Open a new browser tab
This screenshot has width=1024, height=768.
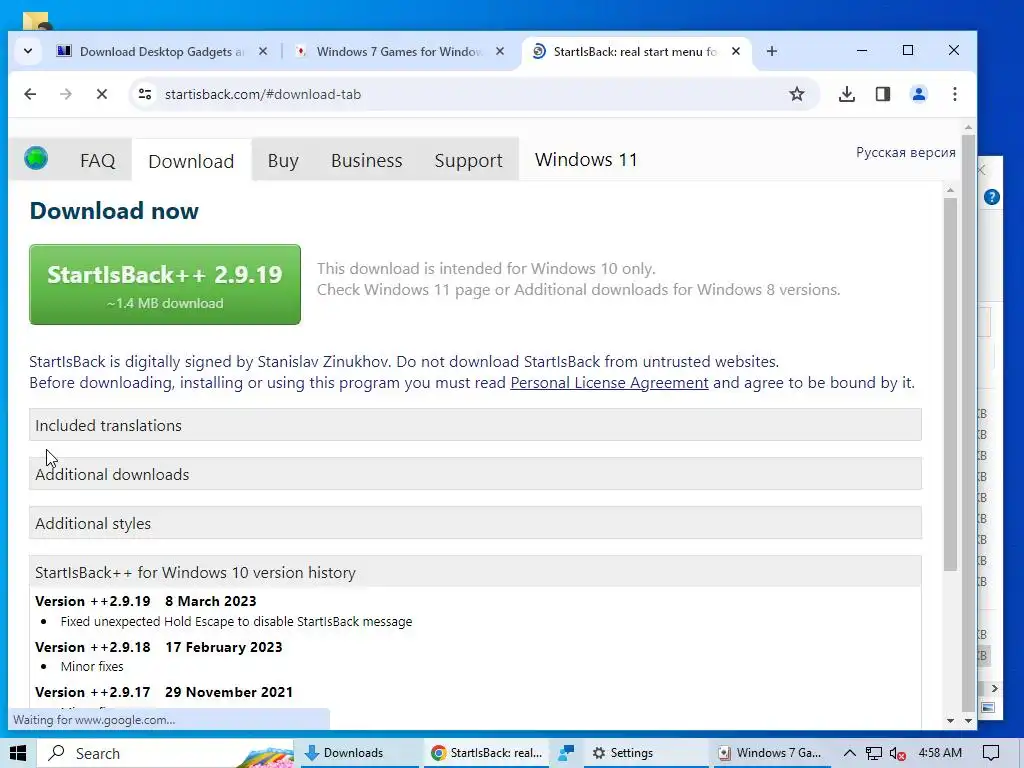tap(772, 51)
